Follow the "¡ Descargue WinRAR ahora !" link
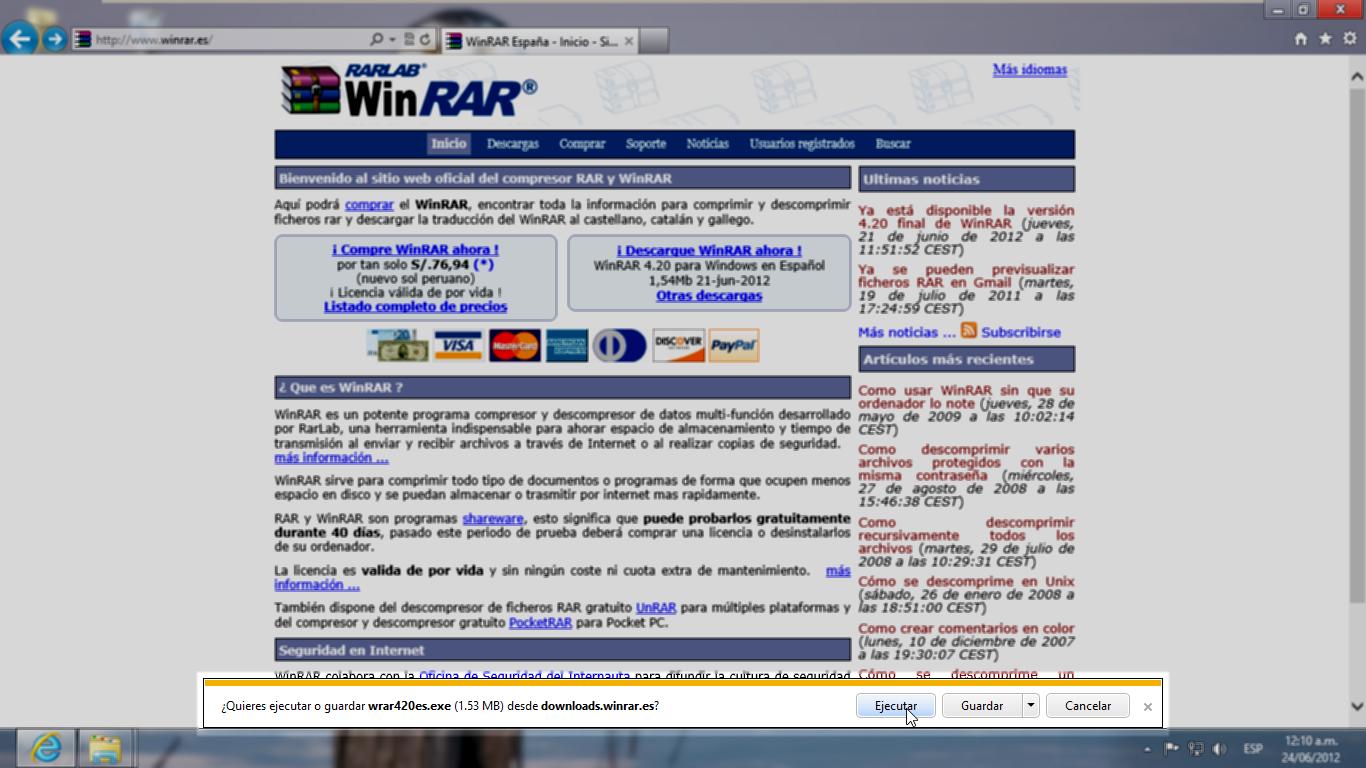This screenshot has width=1366, height=768. [x=708, y=250]
